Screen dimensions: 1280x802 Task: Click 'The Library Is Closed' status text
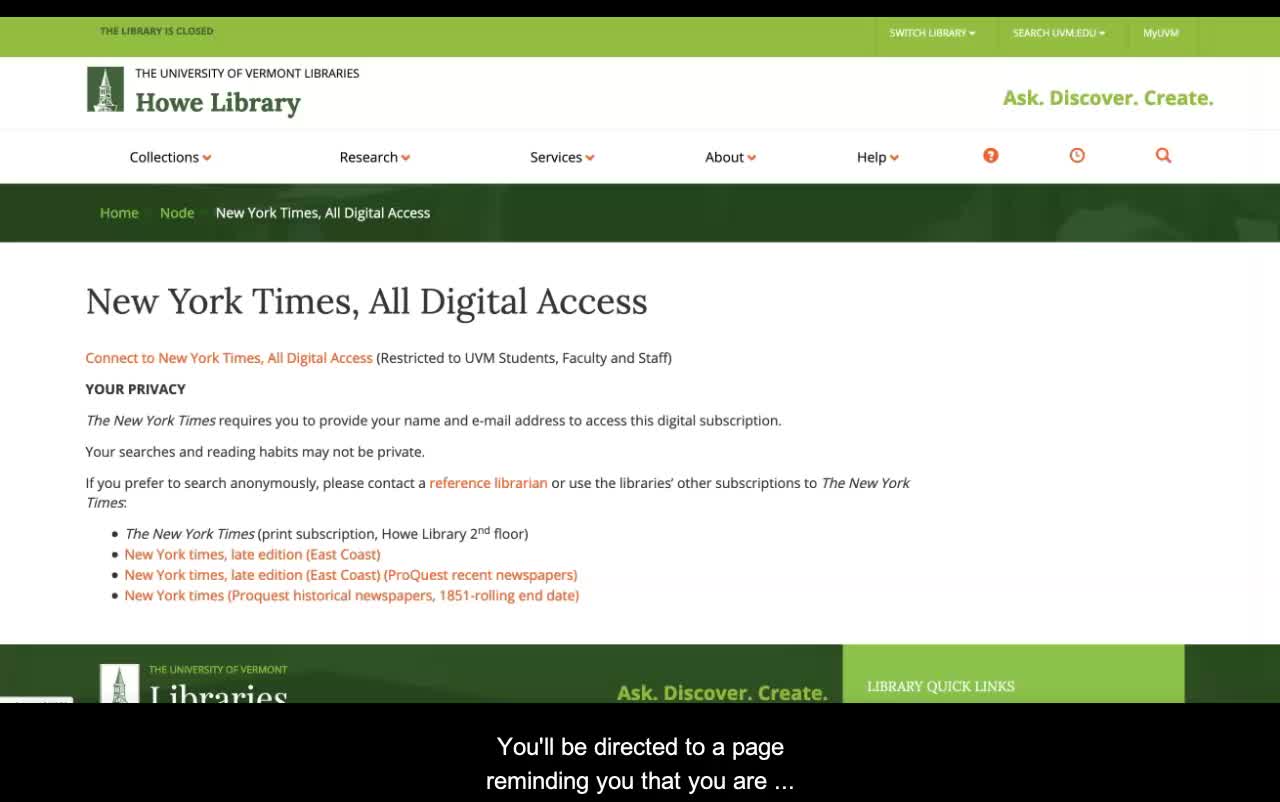click(x=157, y=31)
